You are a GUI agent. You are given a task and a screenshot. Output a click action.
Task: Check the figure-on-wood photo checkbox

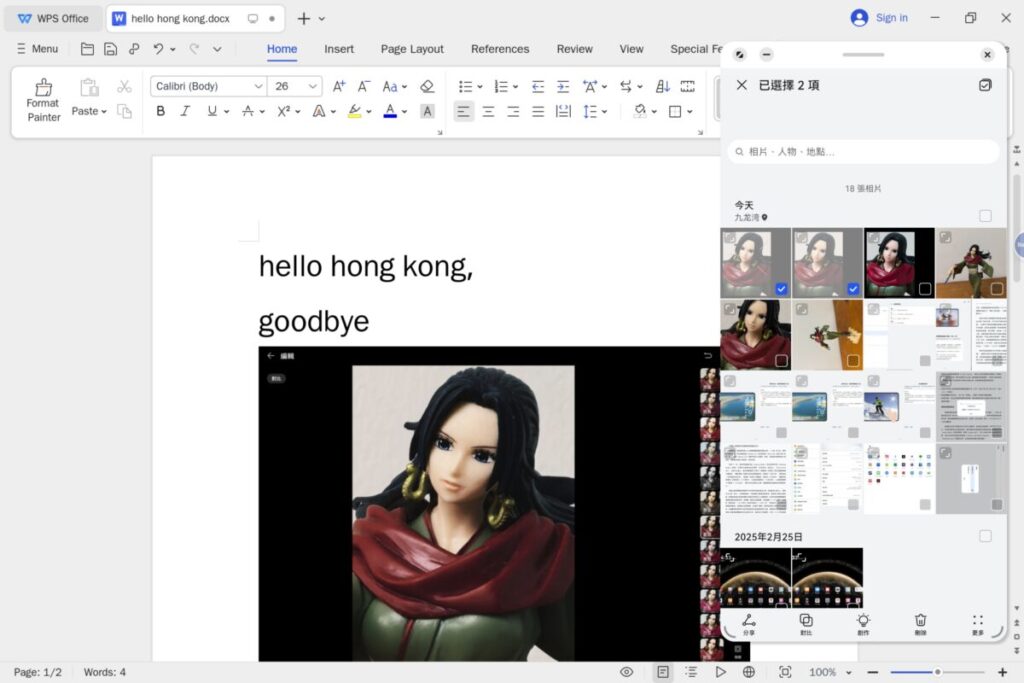point(853,360)
